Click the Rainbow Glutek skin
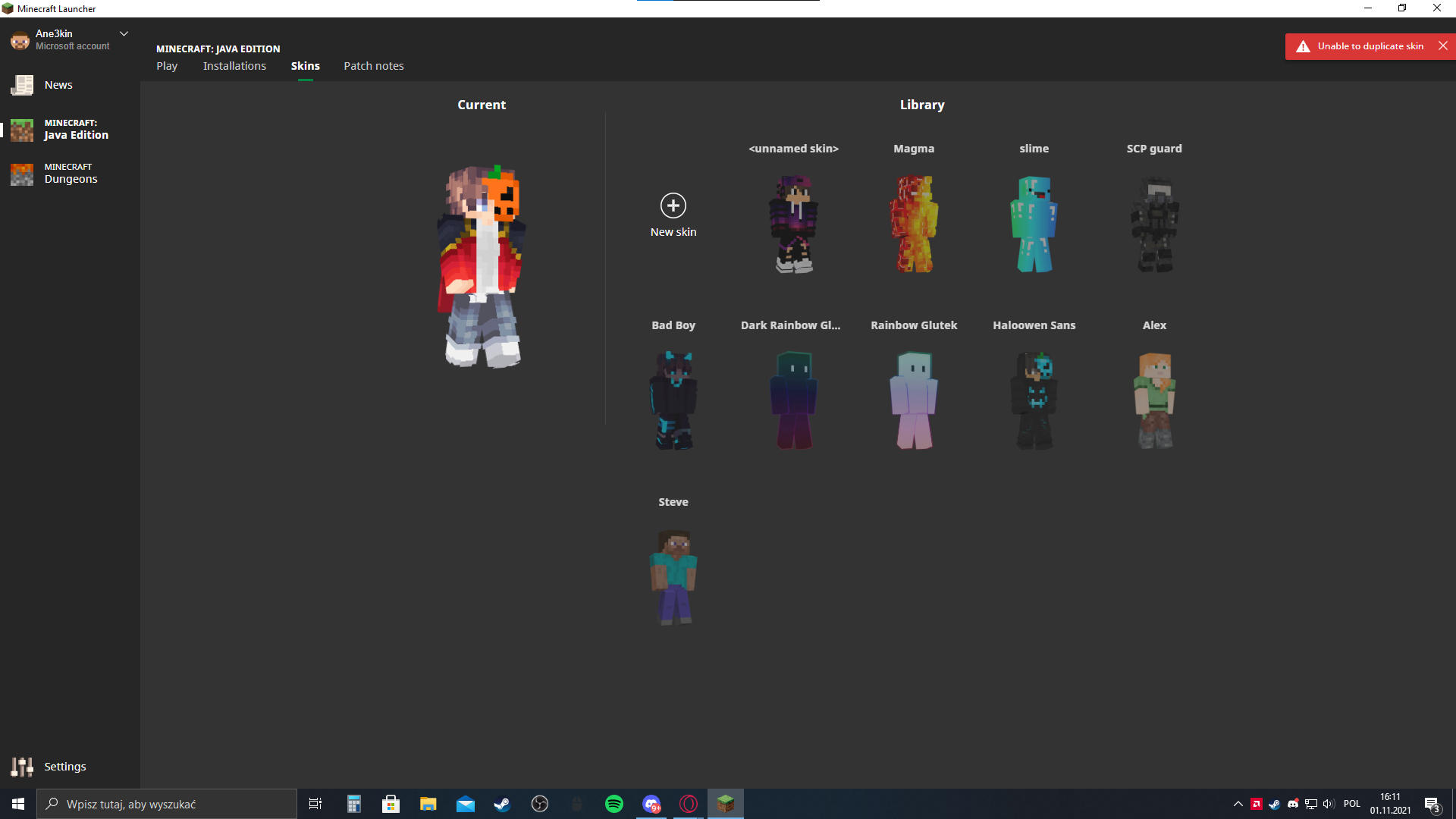Viewport: 1456px width, 819px height. (914, 400)
